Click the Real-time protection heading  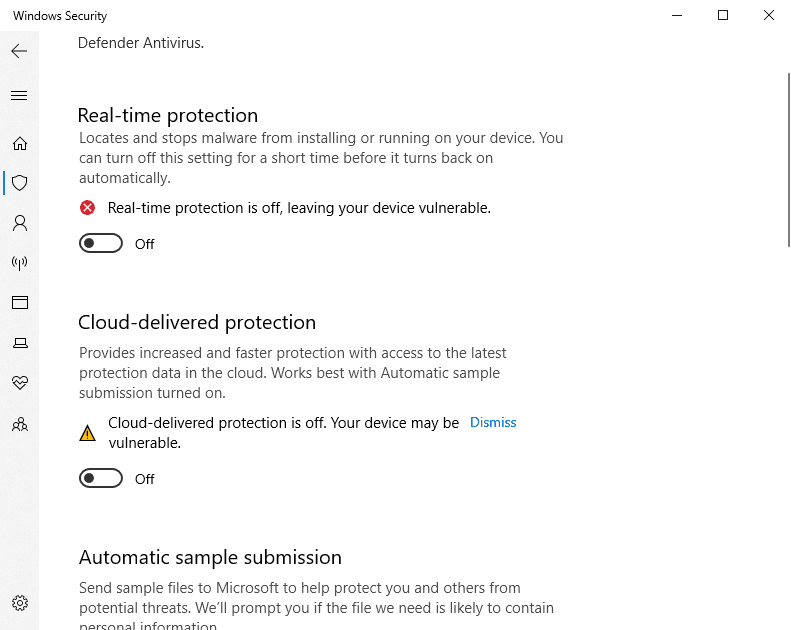point(168,115)
